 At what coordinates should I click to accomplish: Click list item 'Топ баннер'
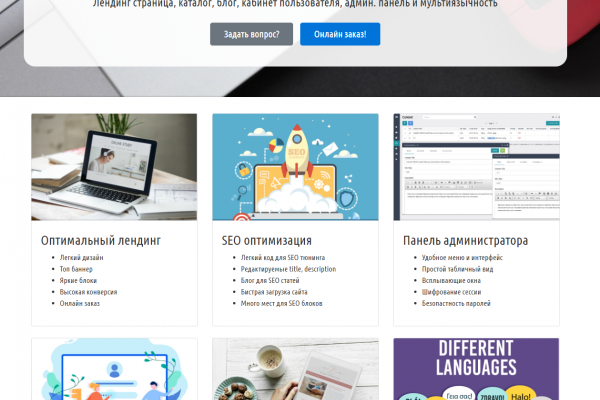[76, 269]
